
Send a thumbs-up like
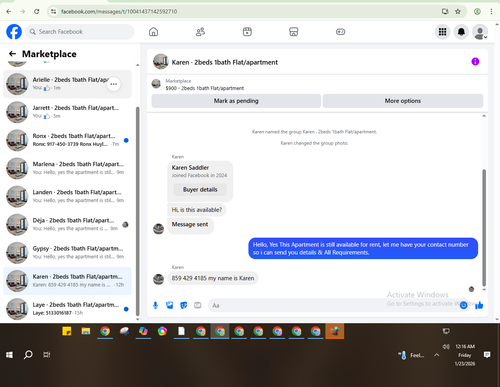(479, 305)
